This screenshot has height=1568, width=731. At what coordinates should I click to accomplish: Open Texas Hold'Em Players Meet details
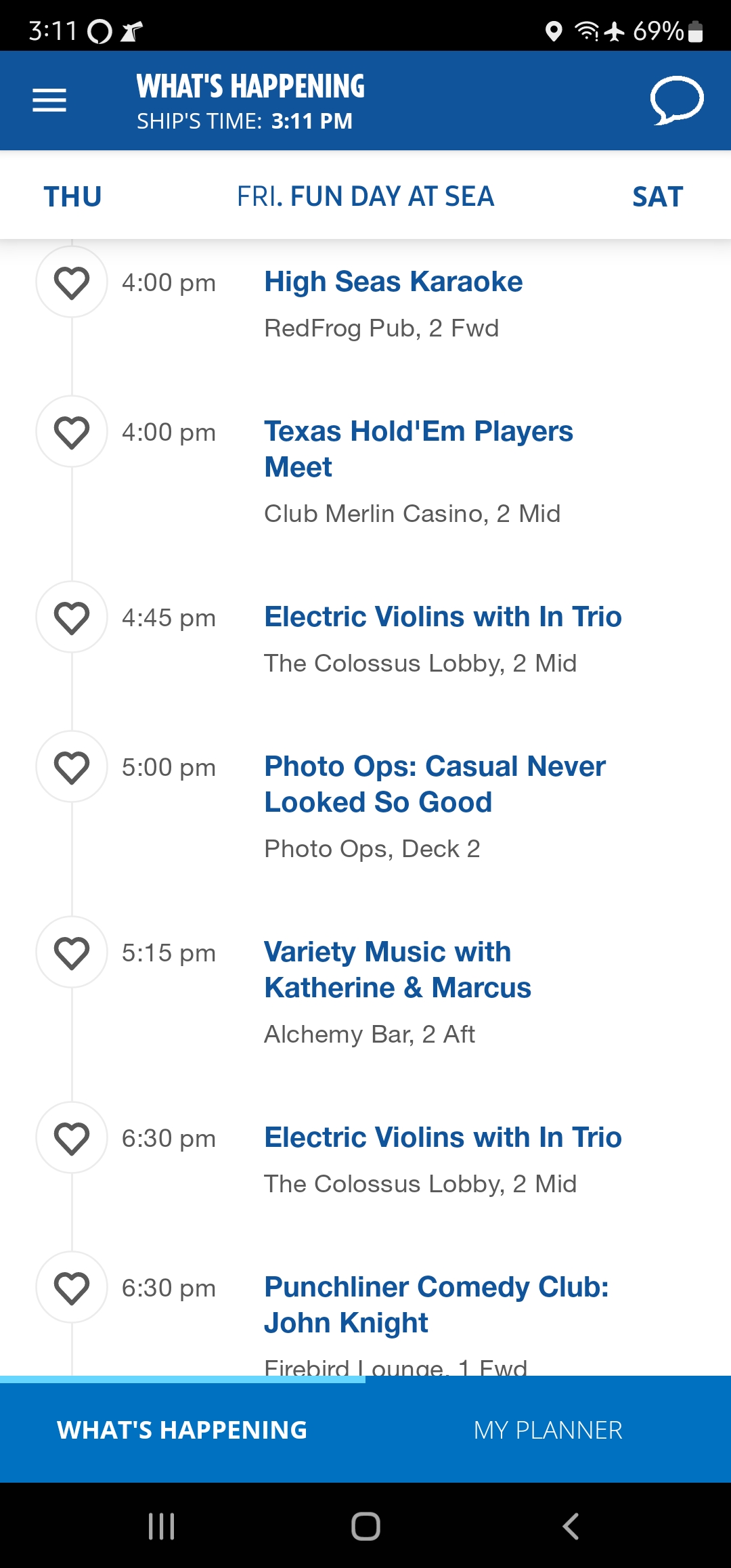coord(418,449)
